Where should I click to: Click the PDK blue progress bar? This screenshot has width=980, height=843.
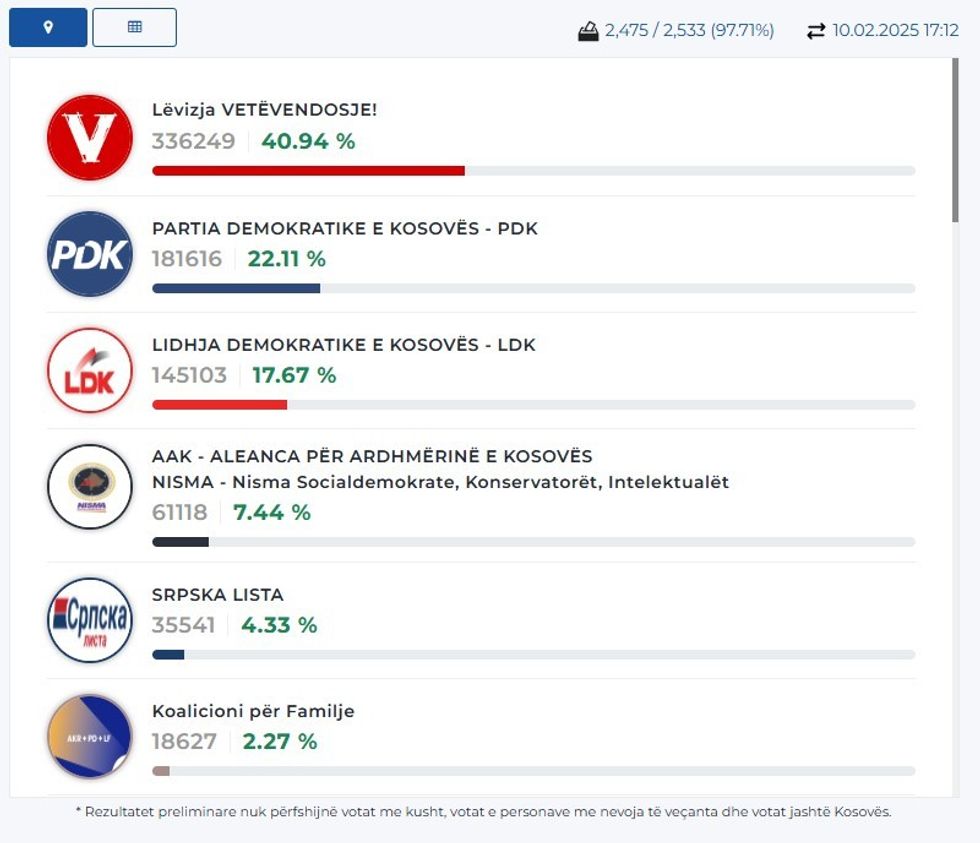(236, 288)
